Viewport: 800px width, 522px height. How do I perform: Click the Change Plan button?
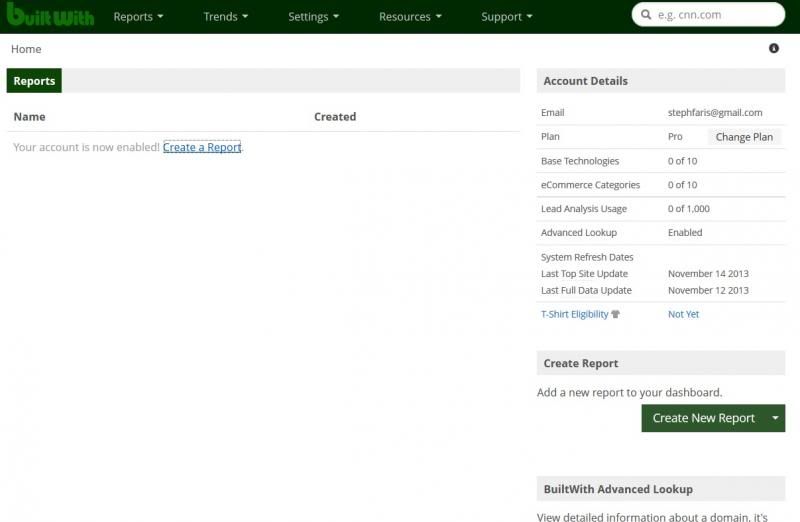click(x=744, y=137)
